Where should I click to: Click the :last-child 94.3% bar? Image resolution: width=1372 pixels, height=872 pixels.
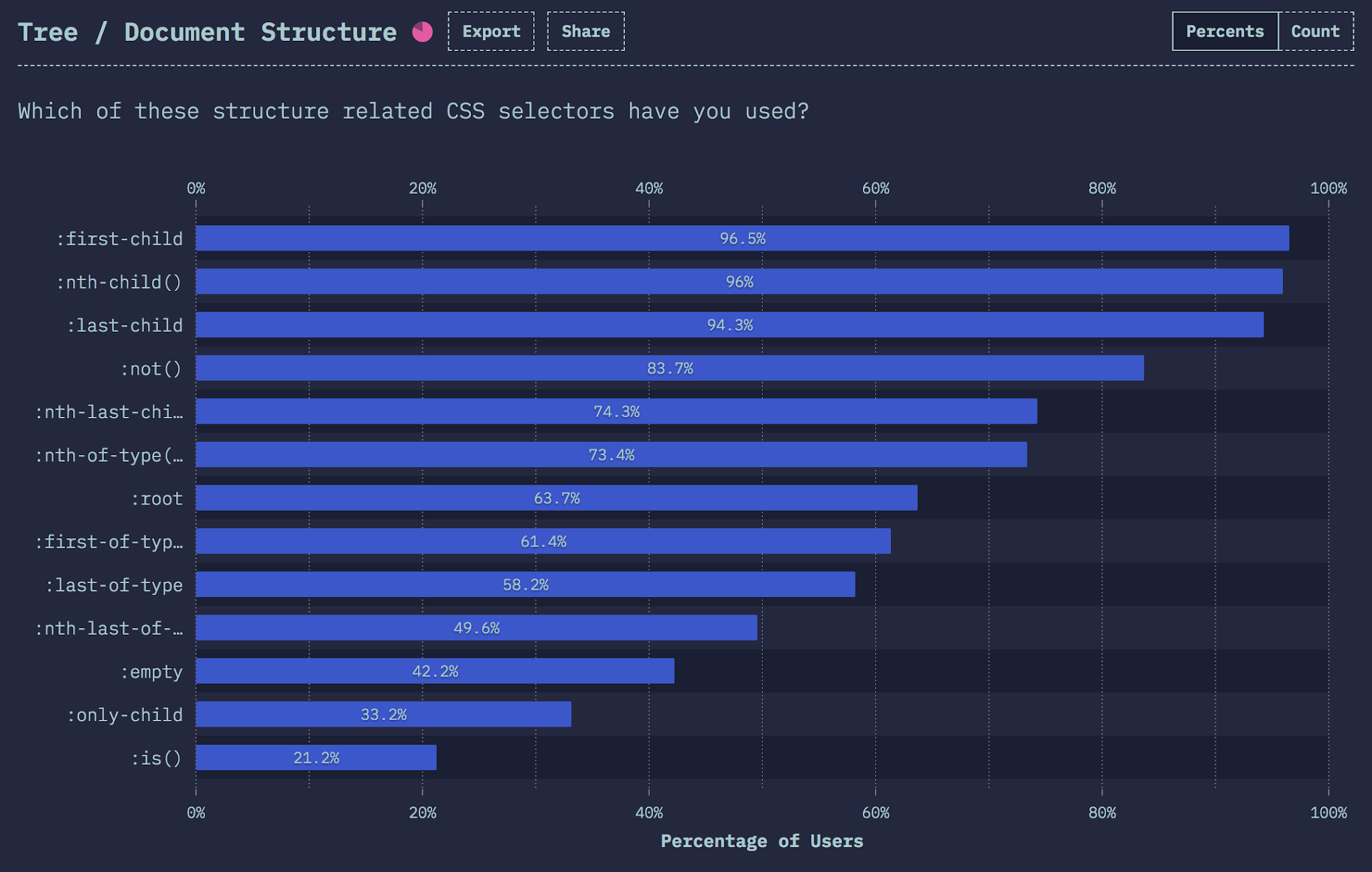tap(730, 325)
